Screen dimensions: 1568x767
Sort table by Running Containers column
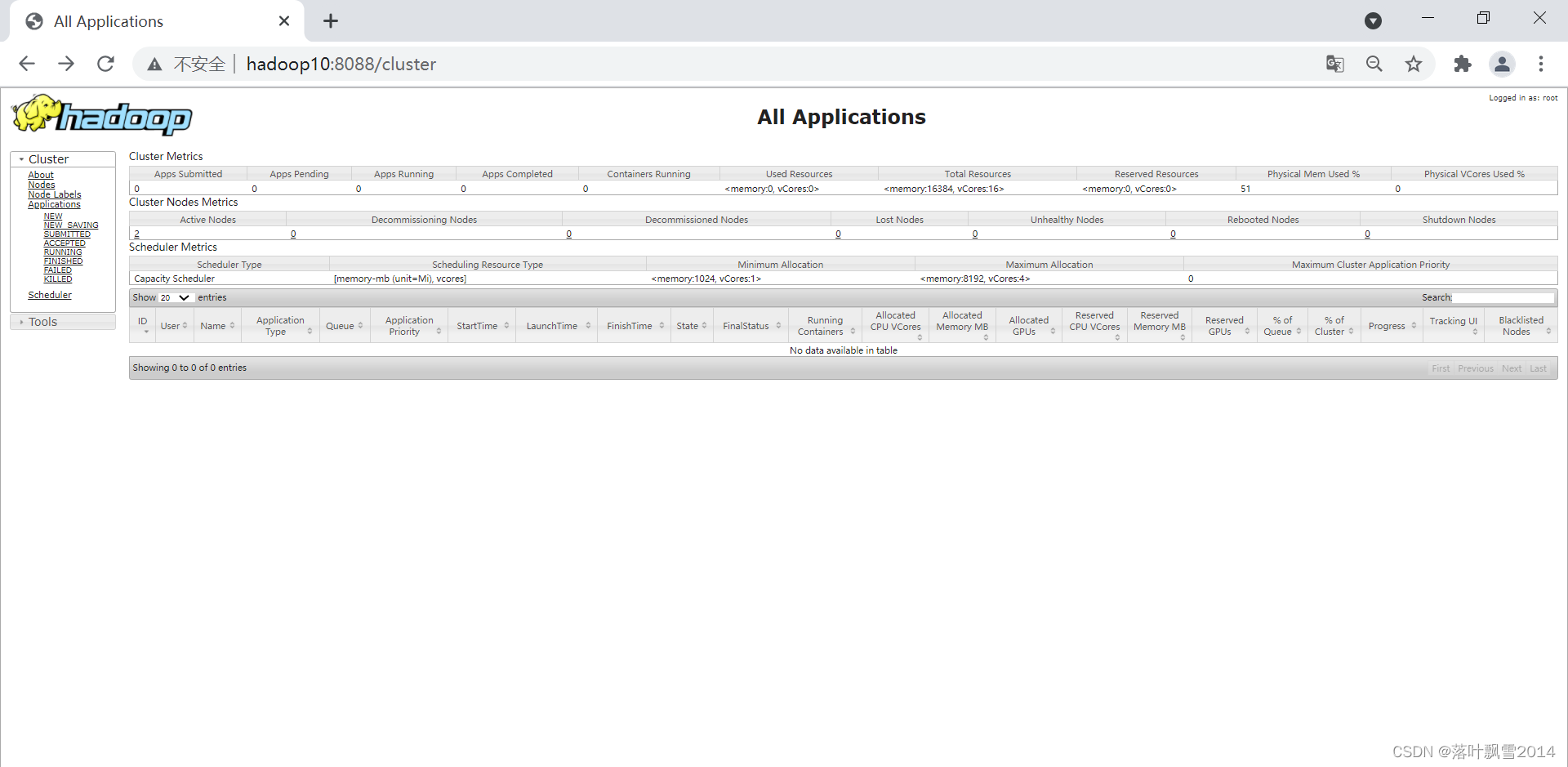826,325
